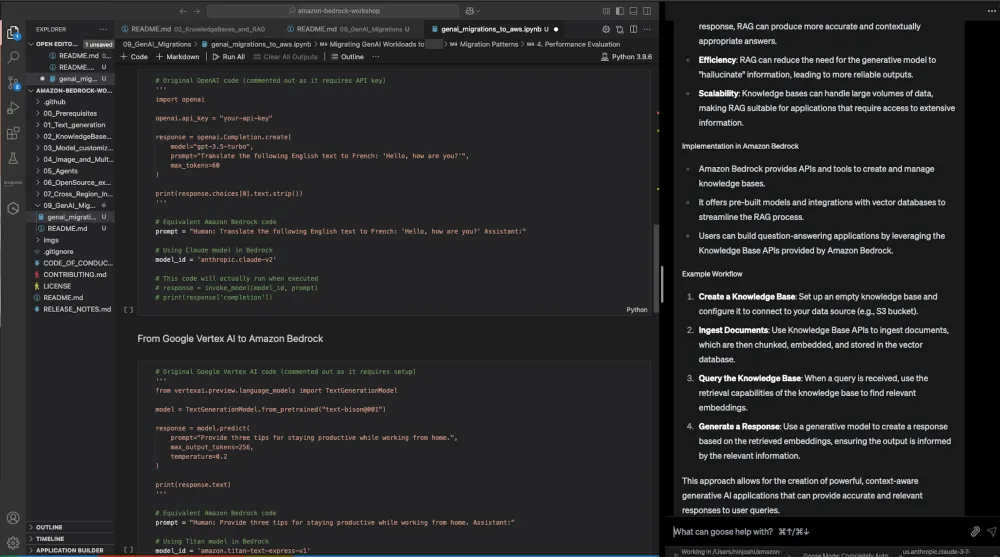The width and height of the screenshot is (1000, 557).
Task: Click the Migration Patterns breadcrumb
Action: click(489, 44)
